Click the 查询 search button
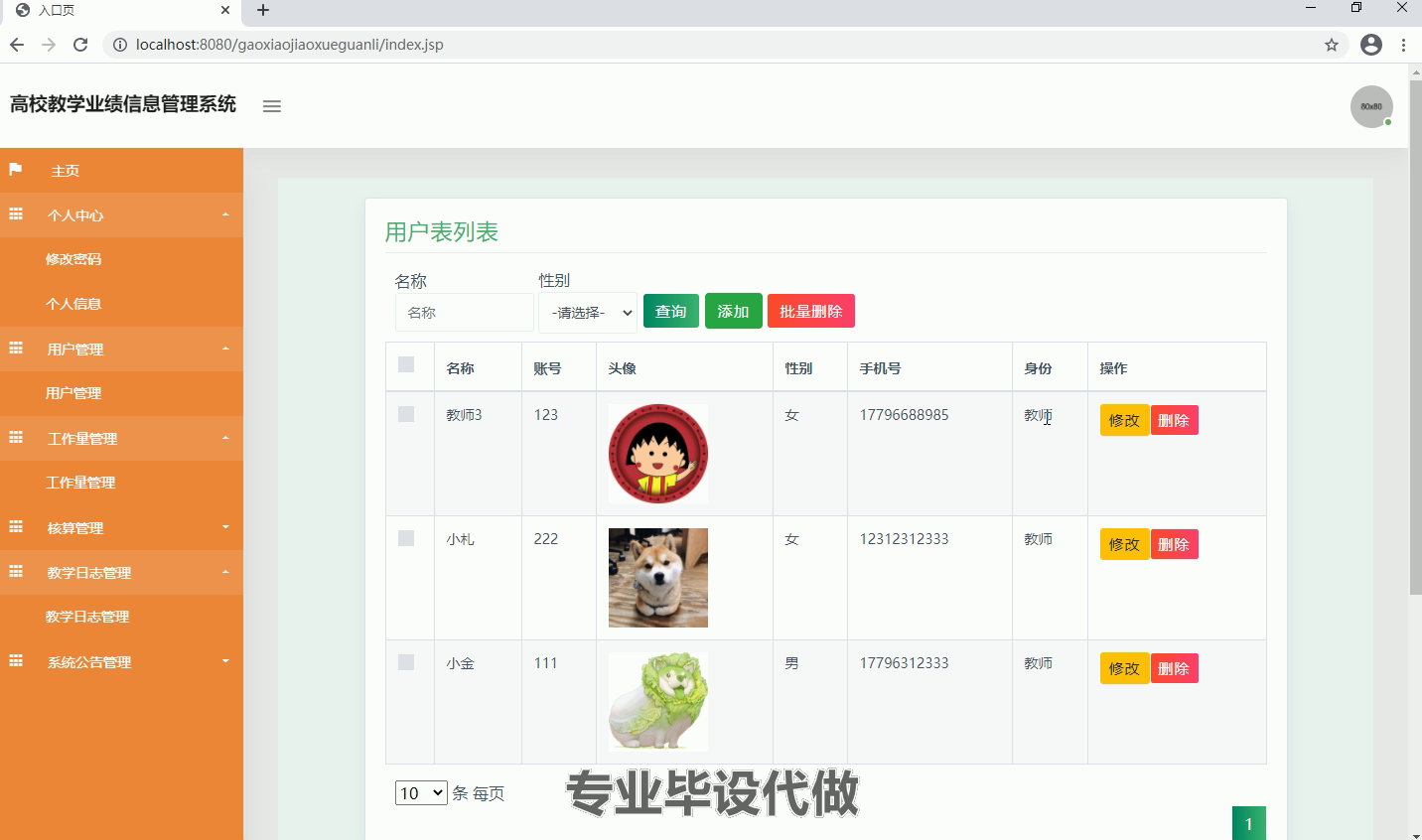1422x840 pixels. 671,311
